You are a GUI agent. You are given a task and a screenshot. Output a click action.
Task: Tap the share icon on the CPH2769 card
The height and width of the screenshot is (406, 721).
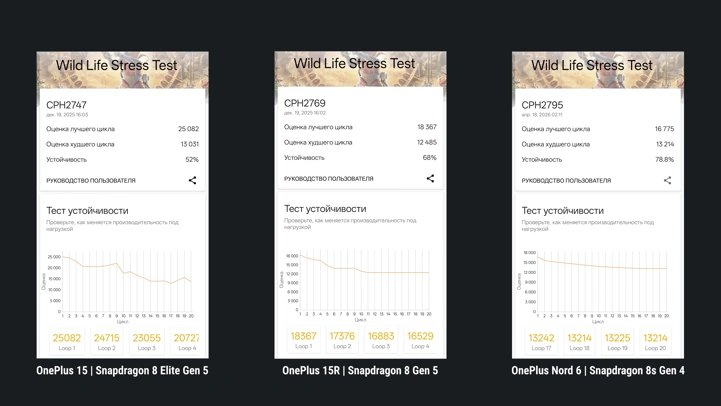point(430,178)
